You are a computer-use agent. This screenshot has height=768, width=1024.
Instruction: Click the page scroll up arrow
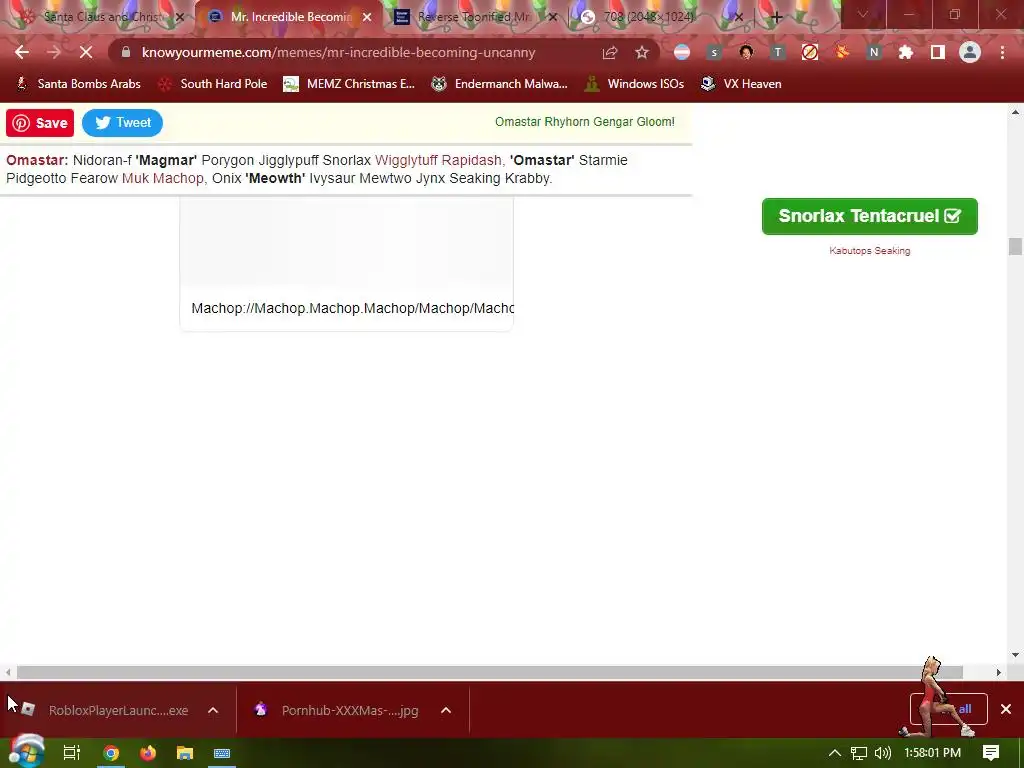point(1015,112)
